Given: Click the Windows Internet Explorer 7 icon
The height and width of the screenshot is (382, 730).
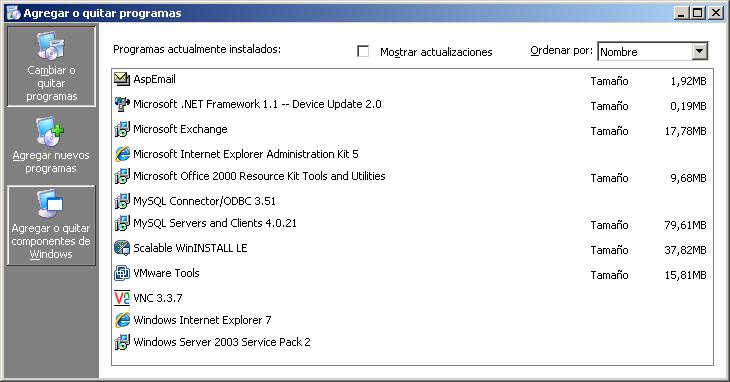Looking at the screenshot, I should pyautogui.click(x=122, y=320).
